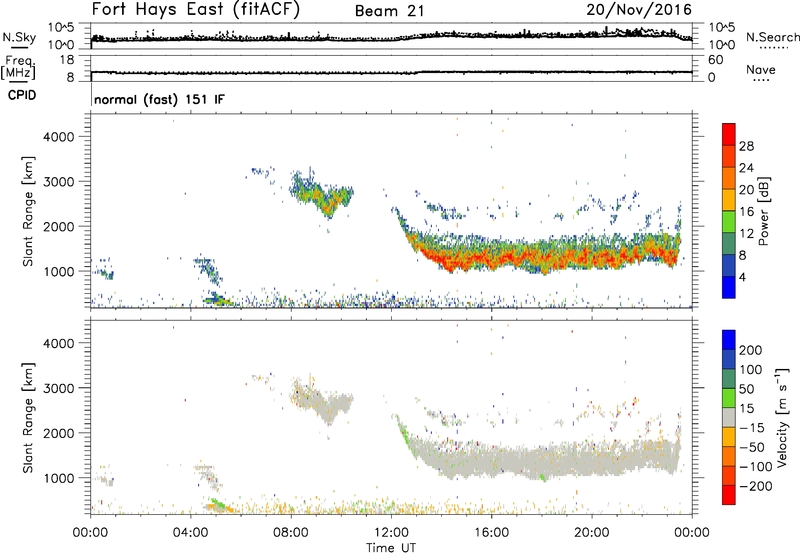Click '4000' on the power panel axis
800x554 pixels.
[x=58, y=137]
